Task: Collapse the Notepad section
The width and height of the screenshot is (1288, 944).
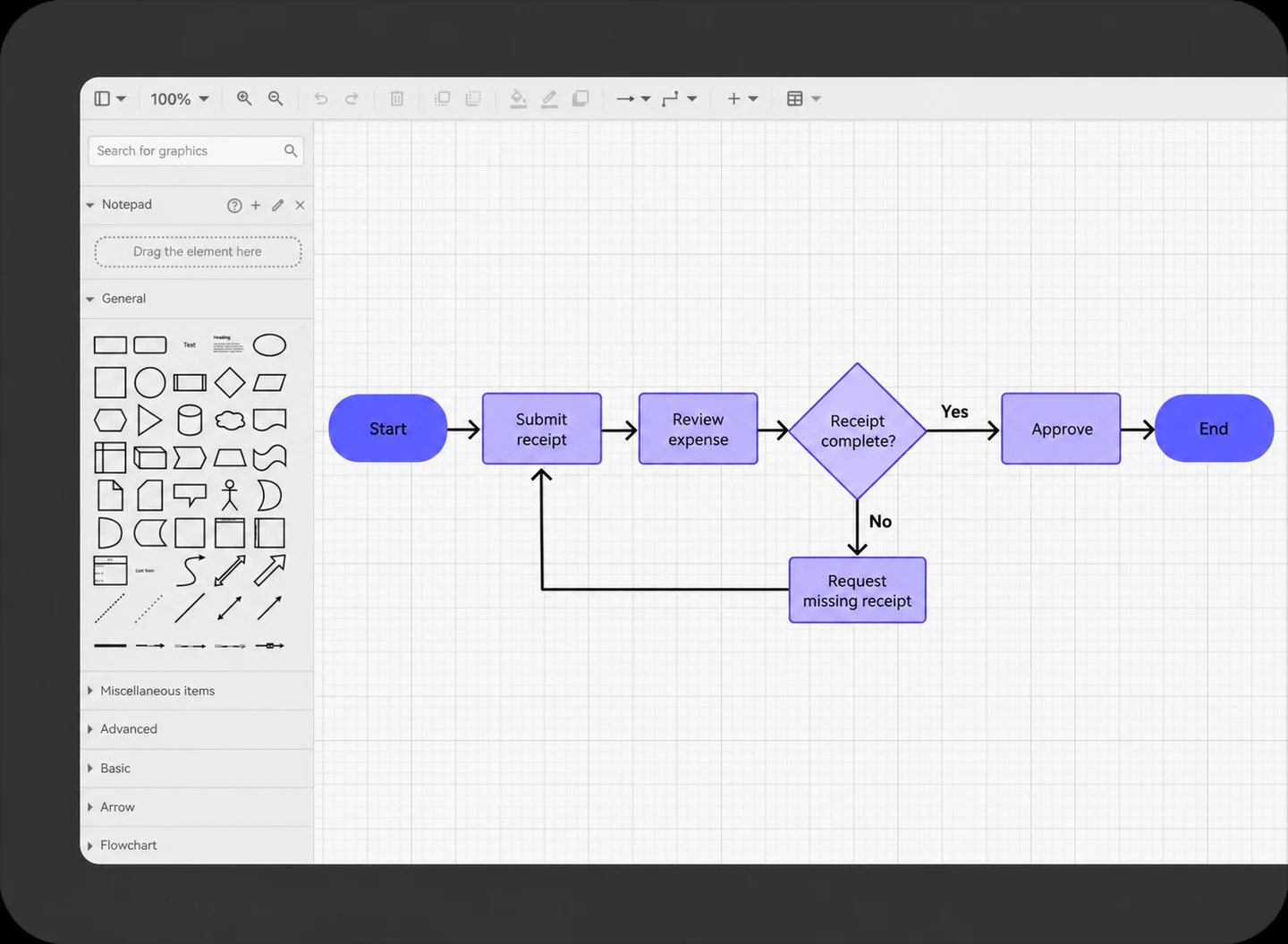Action: click(x=89, y=205)
